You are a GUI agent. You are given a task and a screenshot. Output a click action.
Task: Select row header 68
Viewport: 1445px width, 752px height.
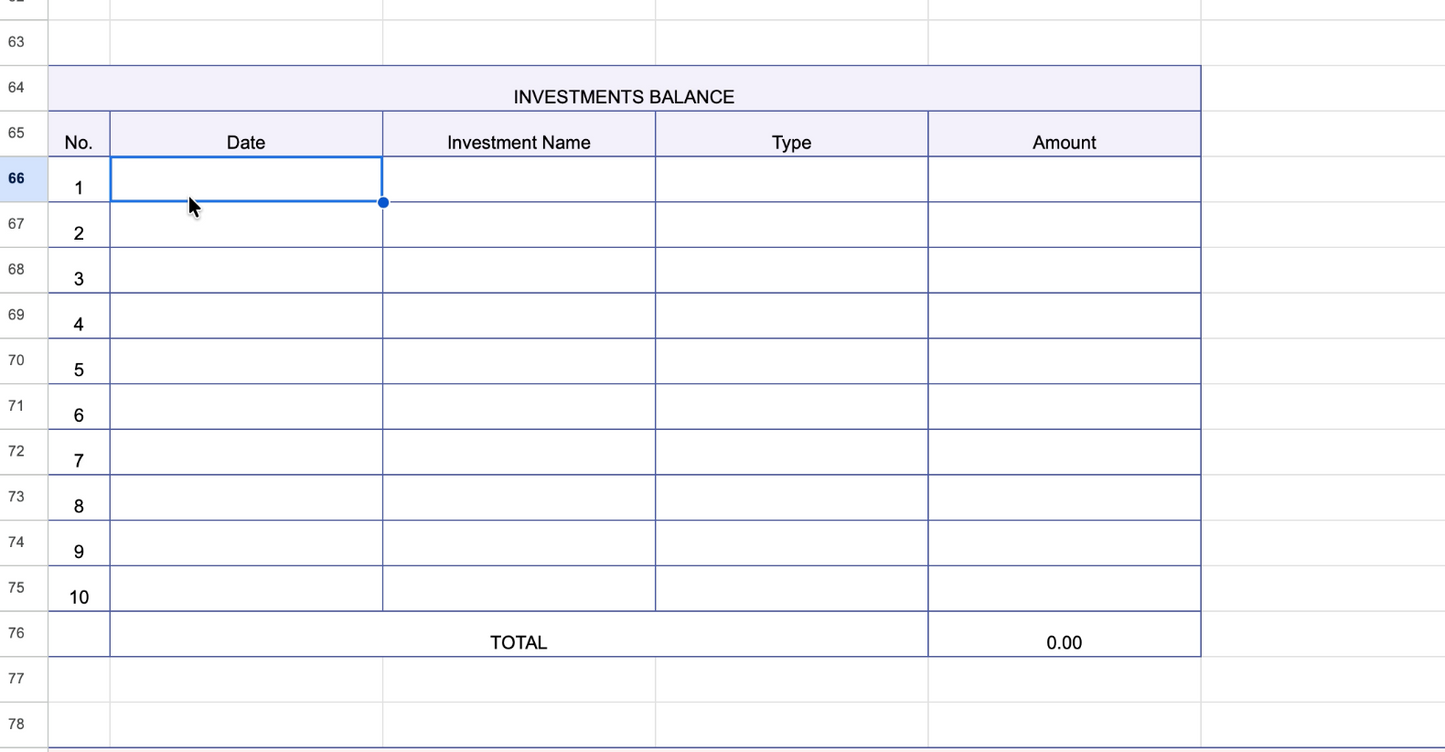pyautogui.click(x=24, y=270)
